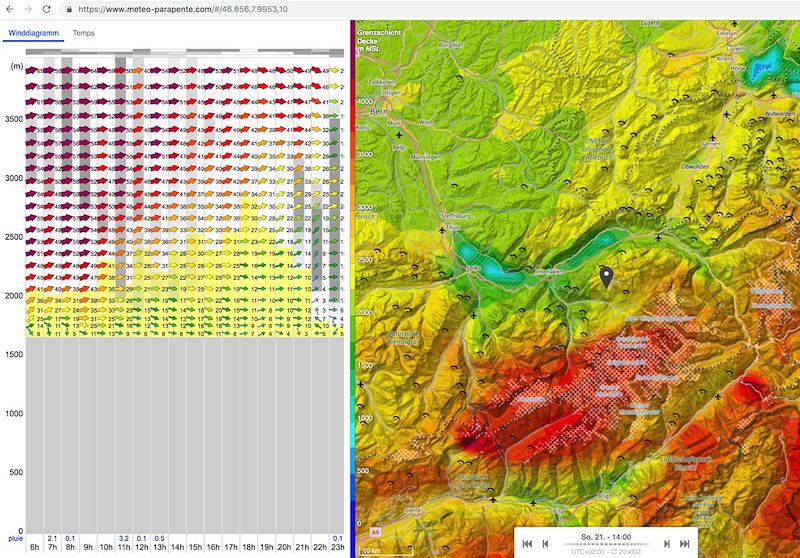Screen dimensions: 800x558
Task: Click the dark location pin marker on map
Action: 605,277
